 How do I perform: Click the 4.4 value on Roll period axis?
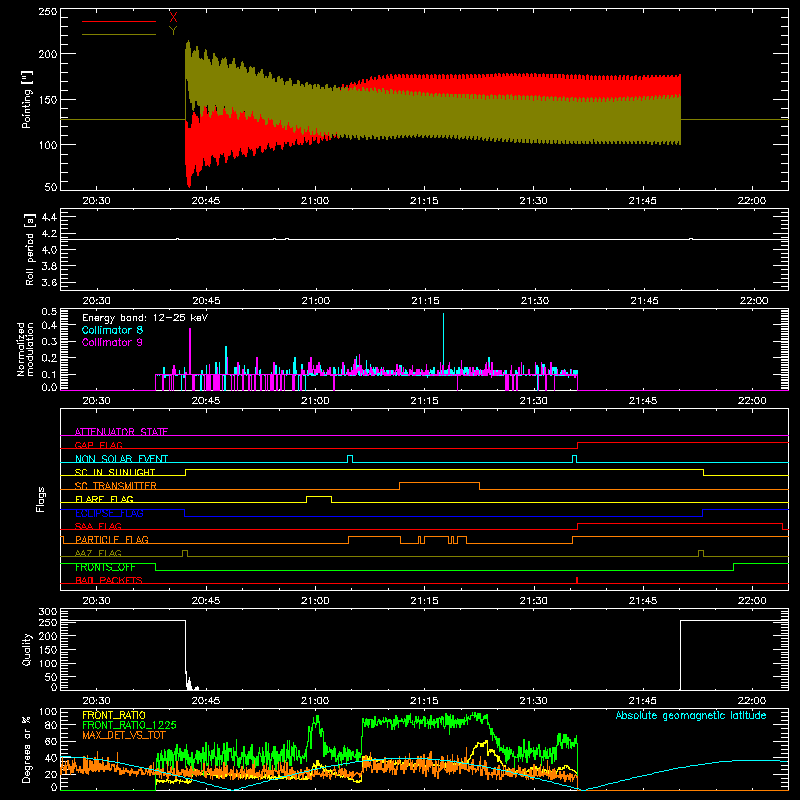point(49,217)
